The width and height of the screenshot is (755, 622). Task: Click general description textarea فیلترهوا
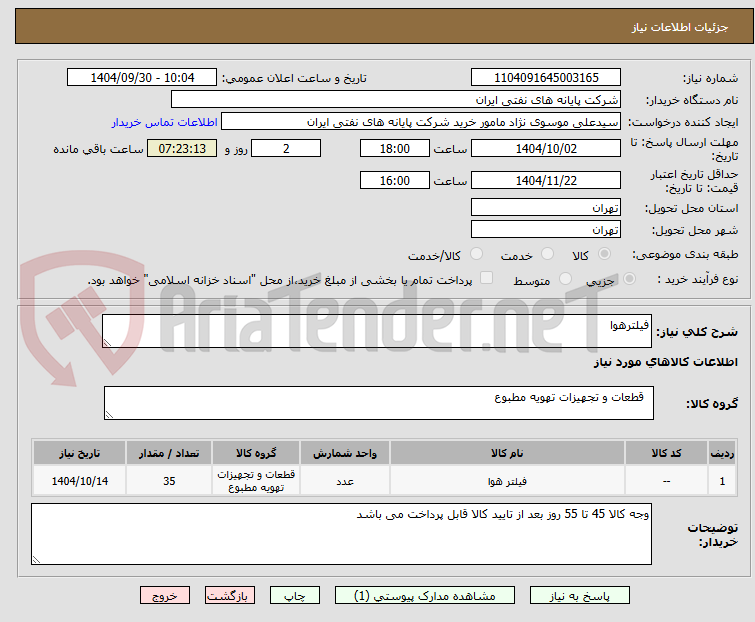(x=377, y=331)
